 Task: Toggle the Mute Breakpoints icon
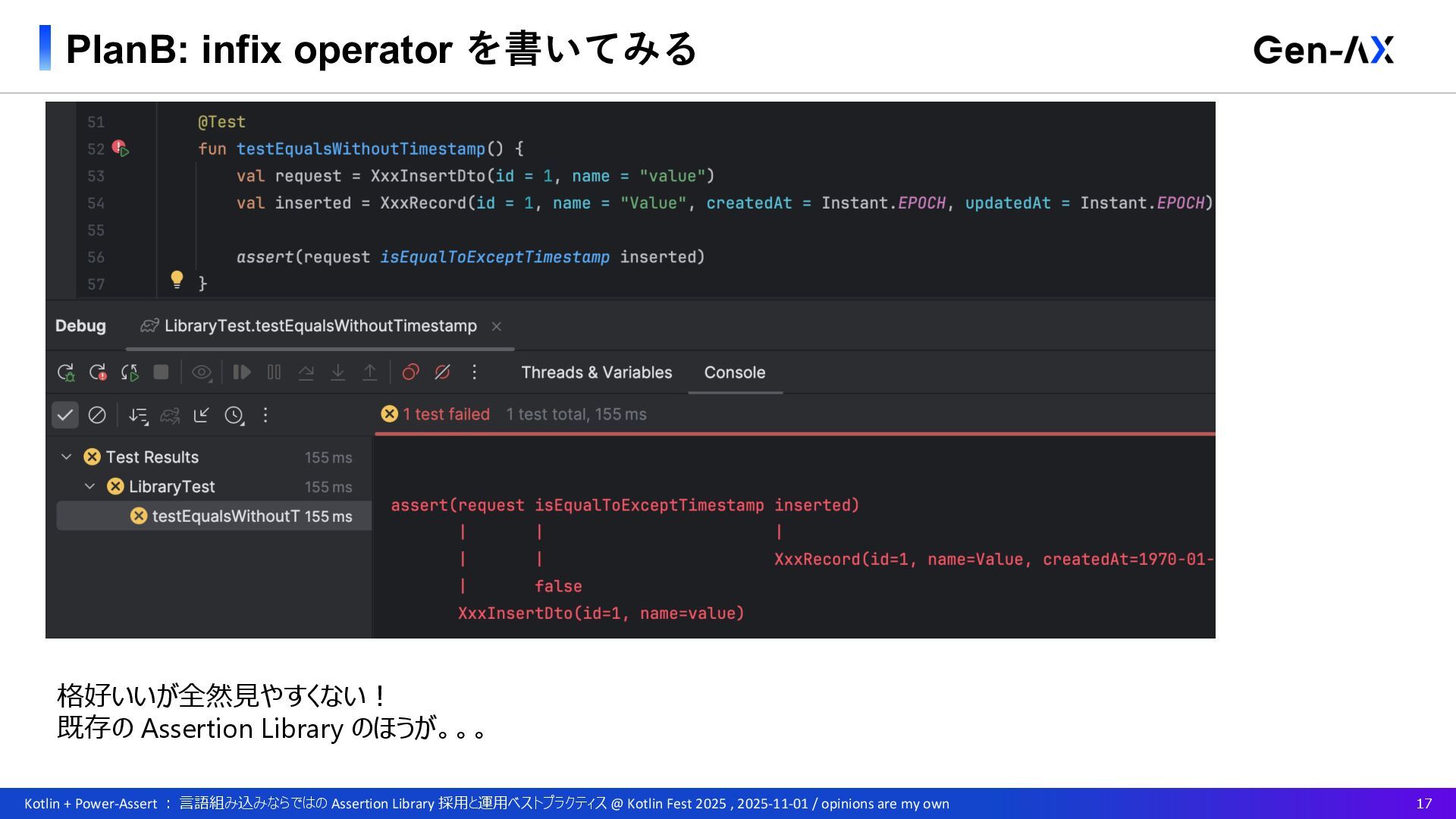442,372
